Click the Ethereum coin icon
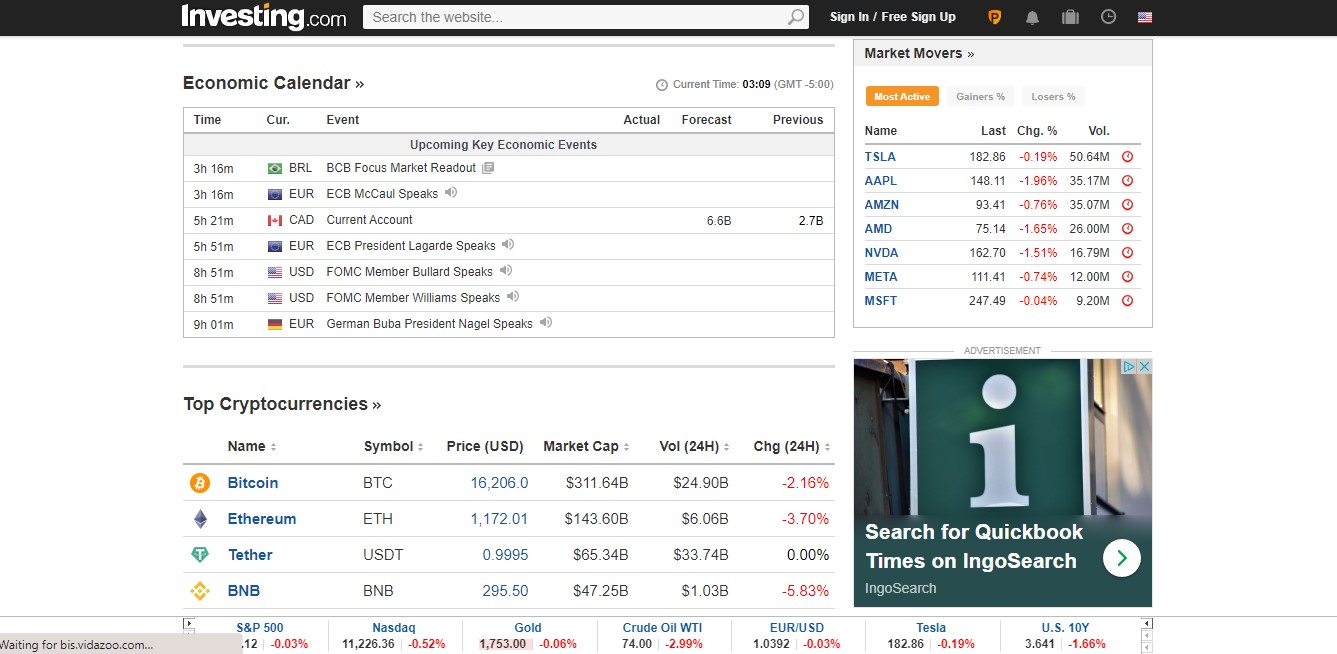Viewport: 1337px width, 654px height. pos(200,519)
